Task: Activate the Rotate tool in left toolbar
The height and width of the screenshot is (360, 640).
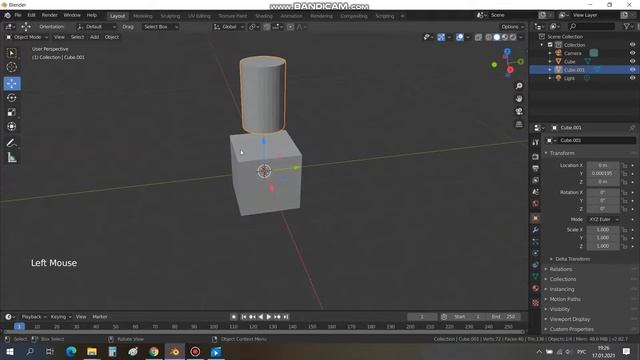Action: point(11,98)
